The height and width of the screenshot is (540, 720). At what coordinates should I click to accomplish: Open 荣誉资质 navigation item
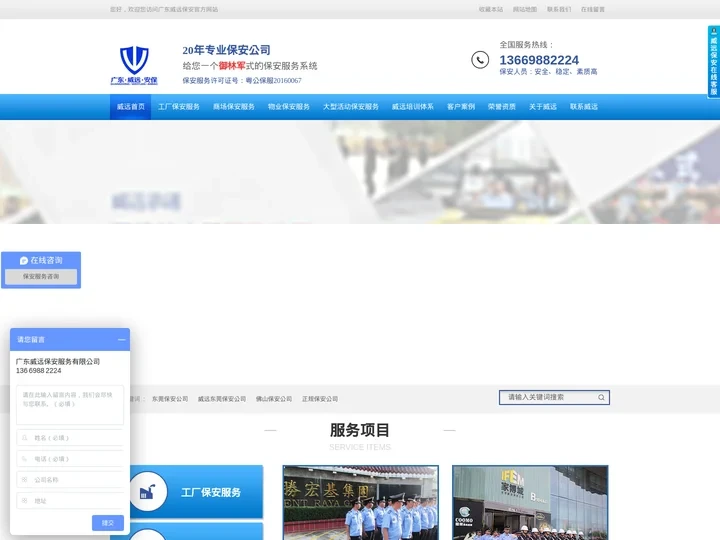point(502,107)
